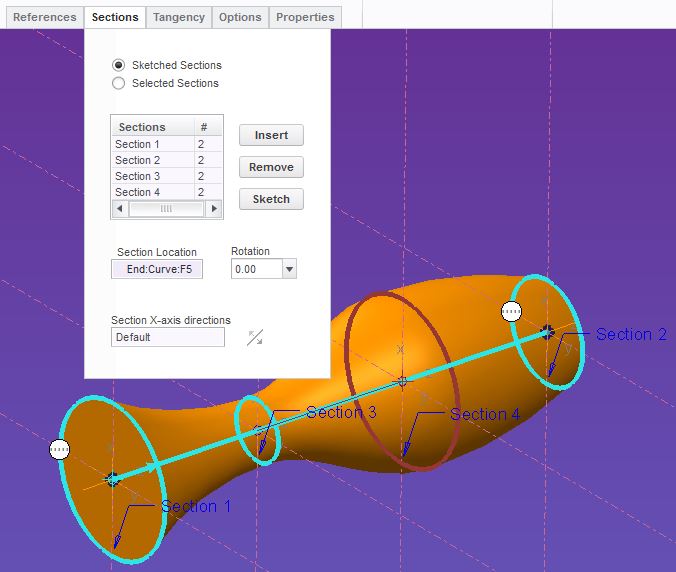Click the white drag handle near Section 2
The width and height of the screenshot is (676, 572).
[x=512, y=311]
